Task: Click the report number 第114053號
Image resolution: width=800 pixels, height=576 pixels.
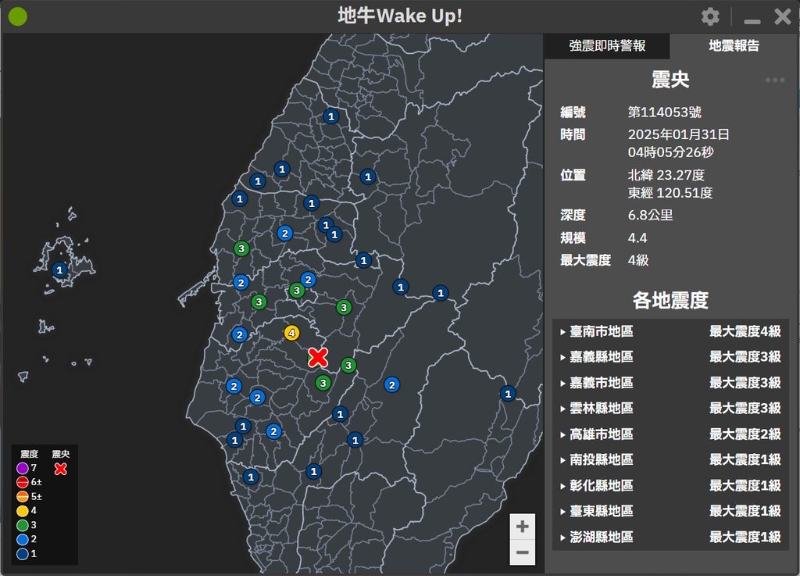Action: 664,112
